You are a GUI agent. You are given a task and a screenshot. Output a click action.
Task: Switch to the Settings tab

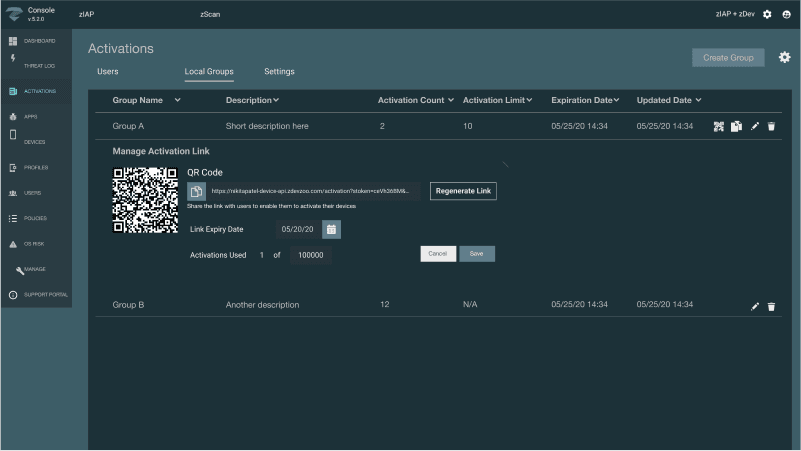(279, 72)
